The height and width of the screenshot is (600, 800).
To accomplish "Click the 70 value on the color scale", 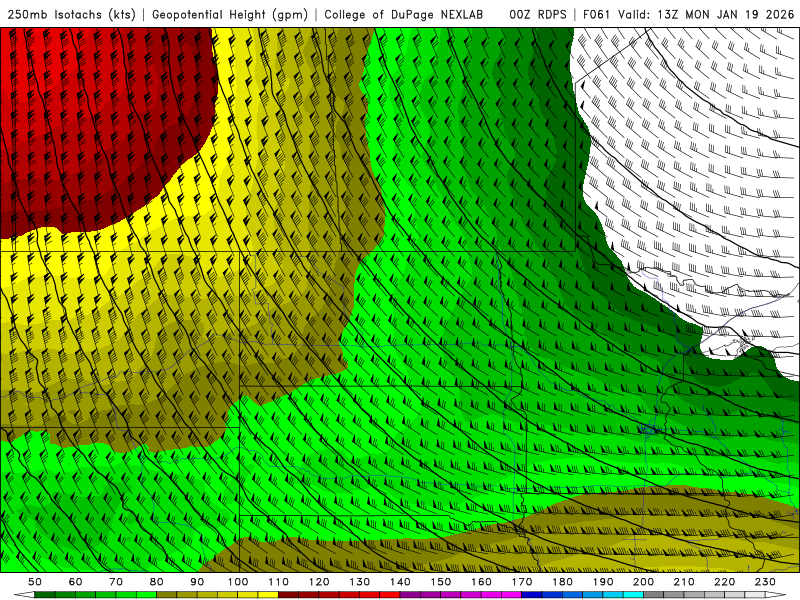I will 116,582.
